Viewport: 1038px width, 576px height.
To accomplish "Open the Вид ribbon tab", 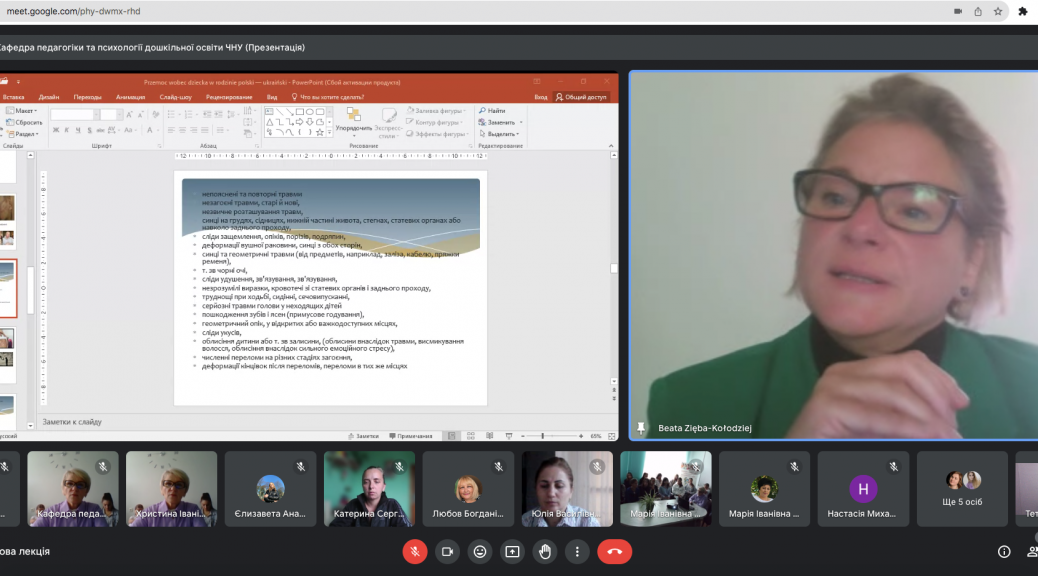I will tap(272, 97).
